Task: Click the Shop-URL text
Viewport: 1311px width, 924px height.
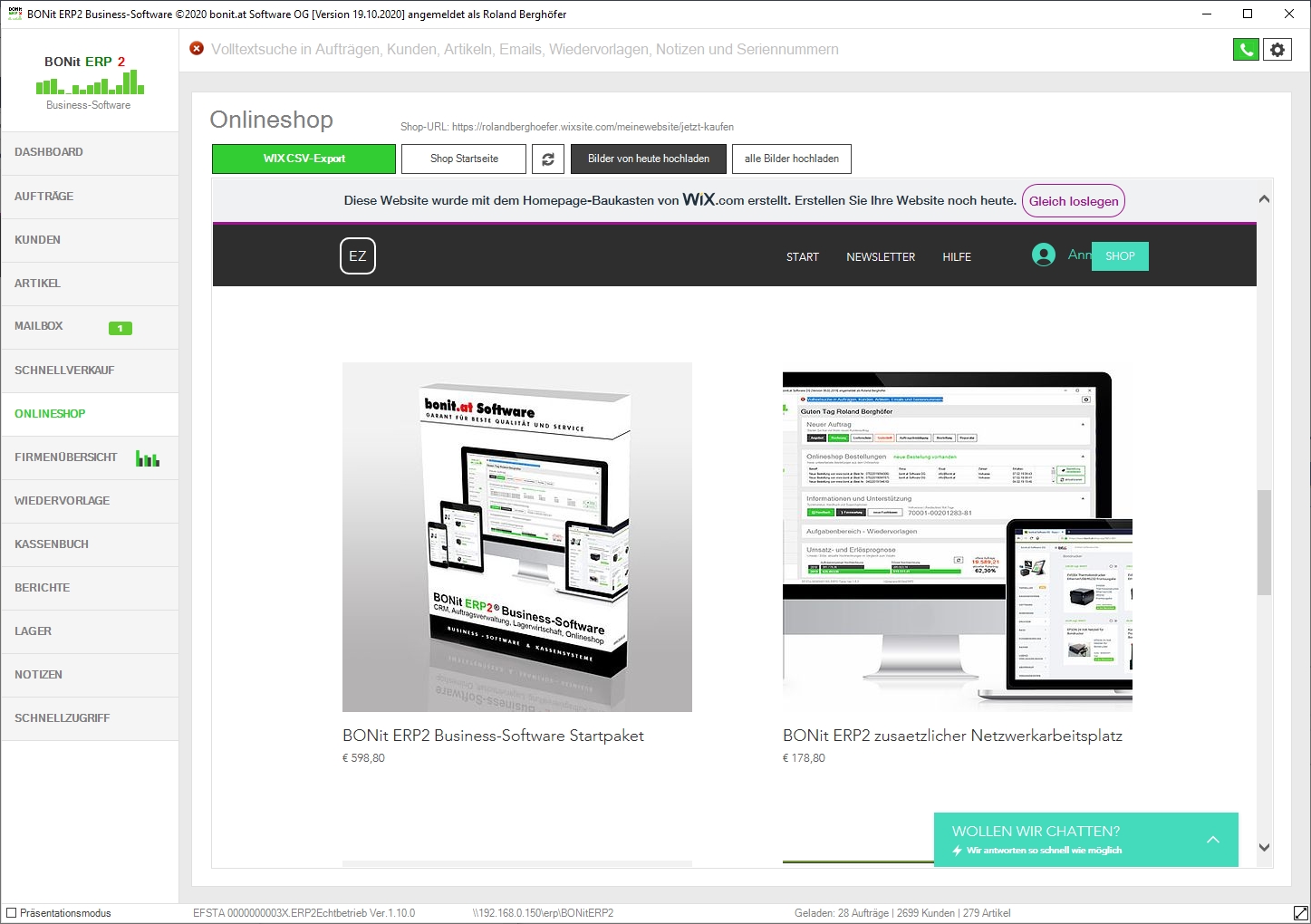Action: (567, 127)
